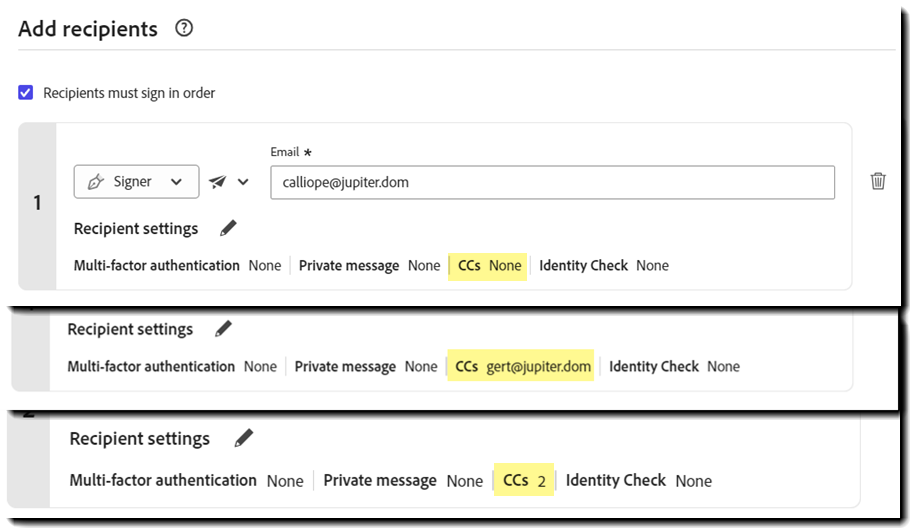Click CCs gert@jupiter.dom entry
This screenshot has width=910, height=528.
[522, 367]
